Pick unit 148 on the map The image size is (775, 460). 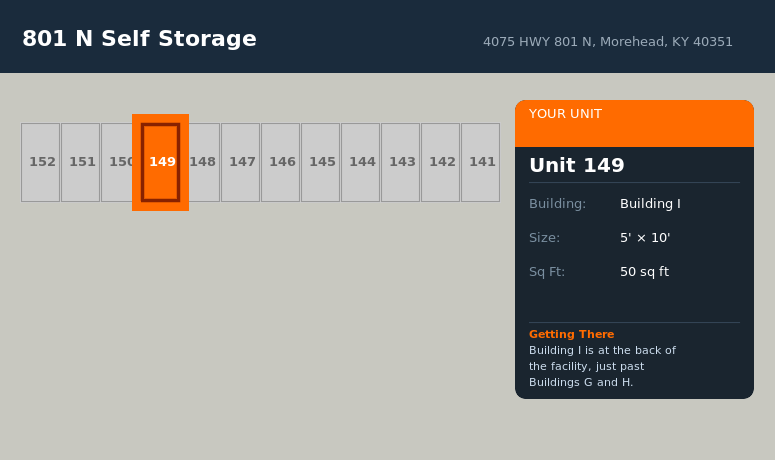click(x=205, y=162)
